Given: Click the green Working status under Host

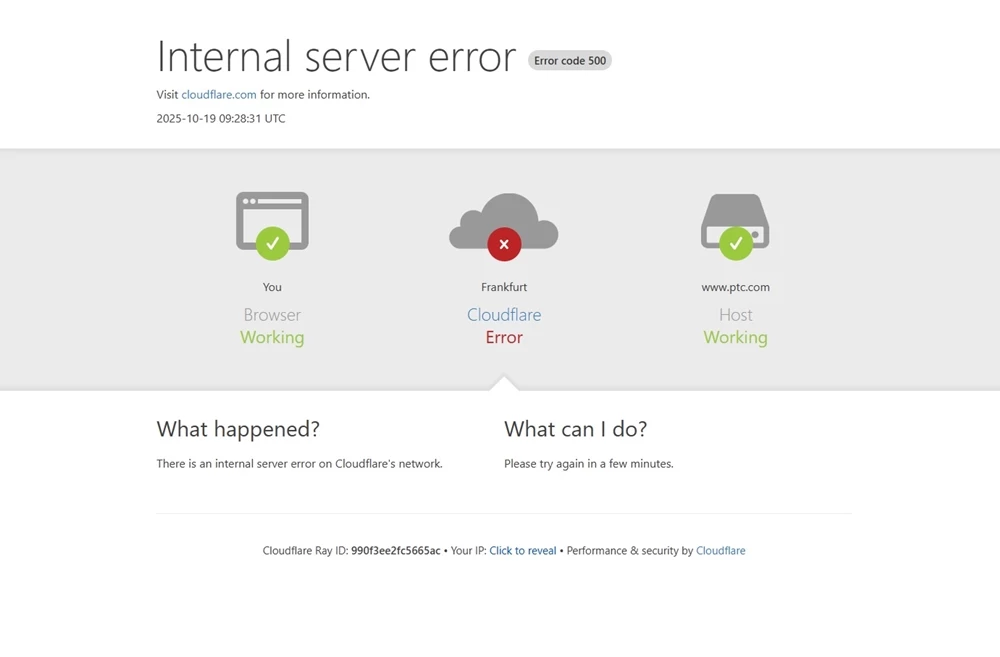Looking at the screenshot, I should (x=735, y=337).
